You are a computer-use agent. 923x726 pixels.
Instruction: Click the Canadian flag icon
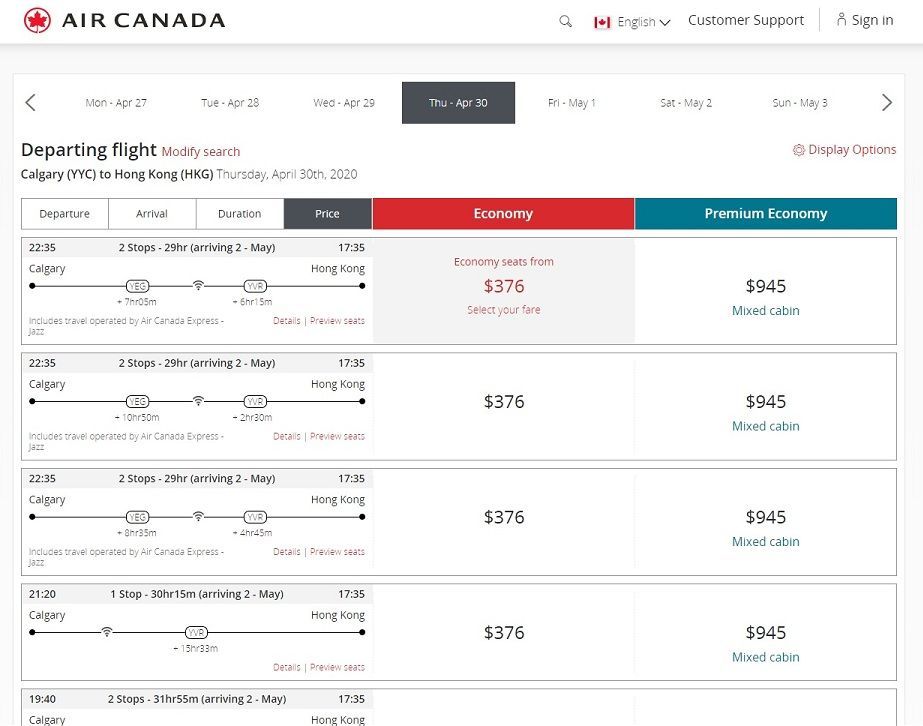click(x=602, y=22)
